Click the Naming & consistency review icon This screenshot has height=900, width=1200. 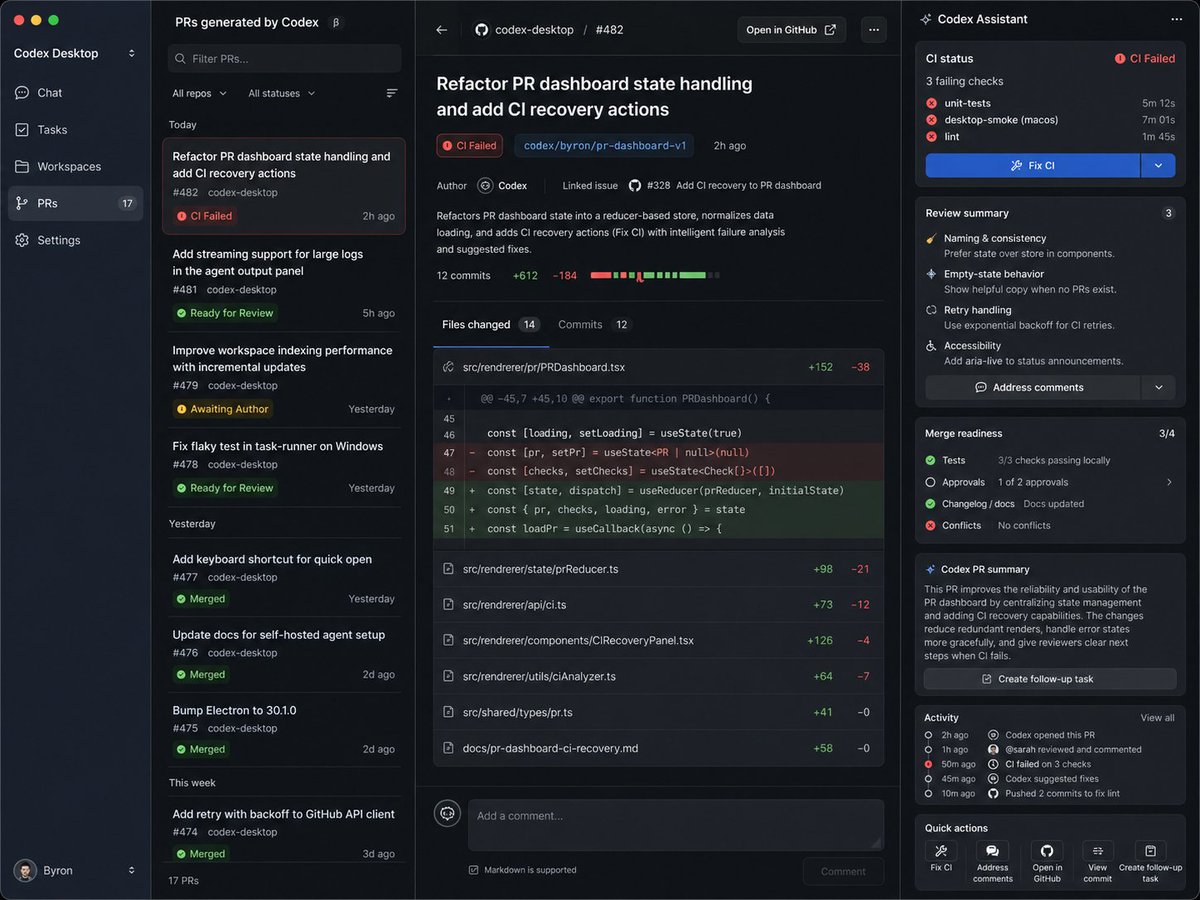(x=932, y=239)
